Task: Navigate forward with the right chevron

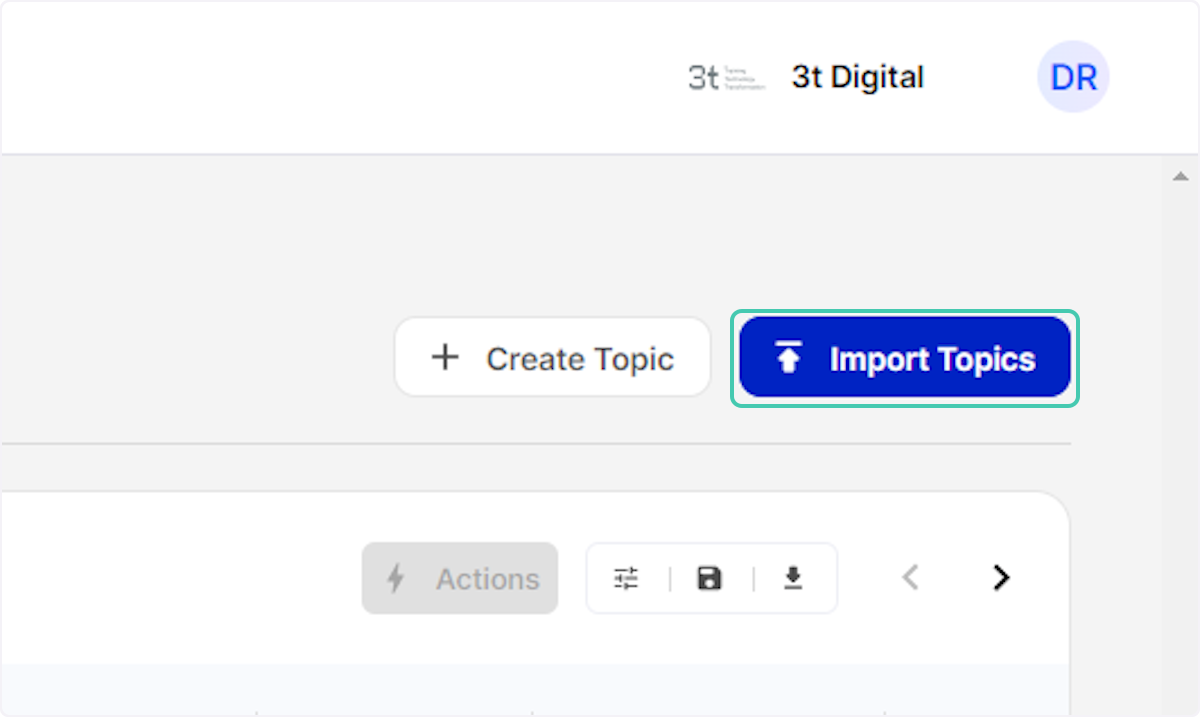Action: pyautogui.click(x=1001, y=578)
